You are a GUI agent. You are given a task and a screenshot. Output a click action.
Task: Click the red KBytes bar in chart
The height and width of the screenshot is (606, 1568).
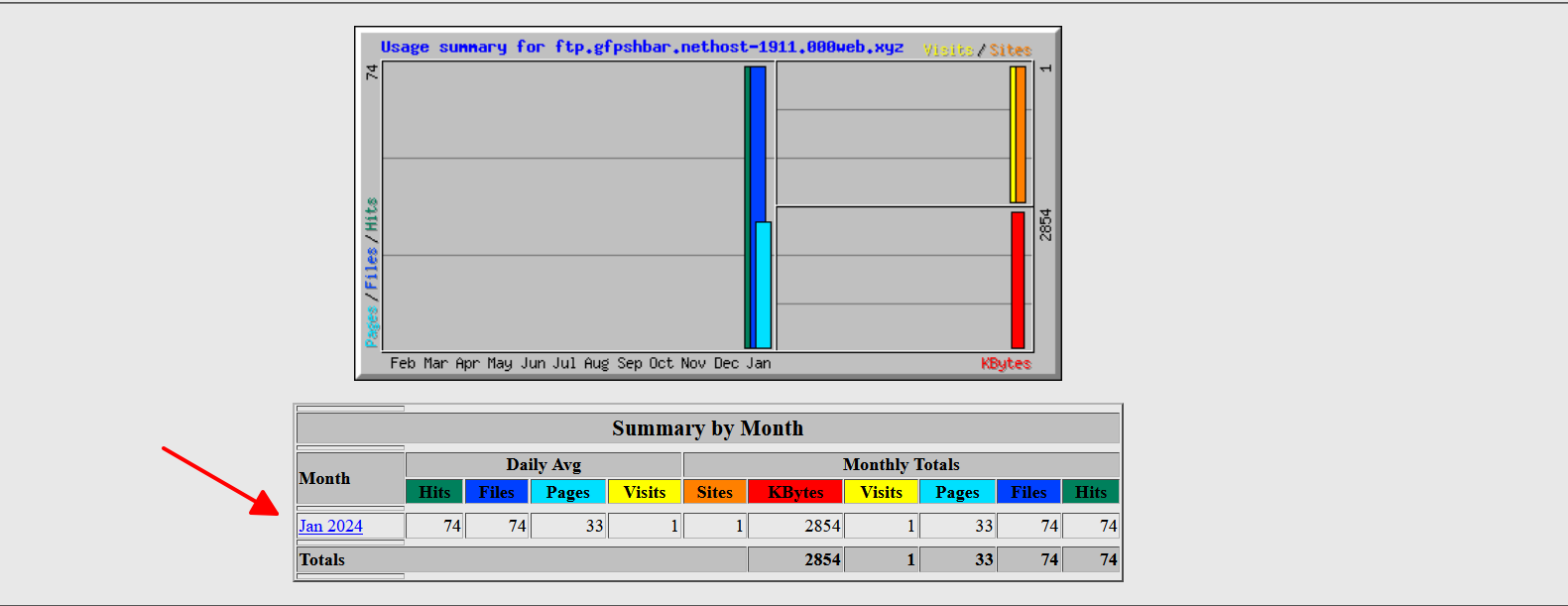(1018, 280)
